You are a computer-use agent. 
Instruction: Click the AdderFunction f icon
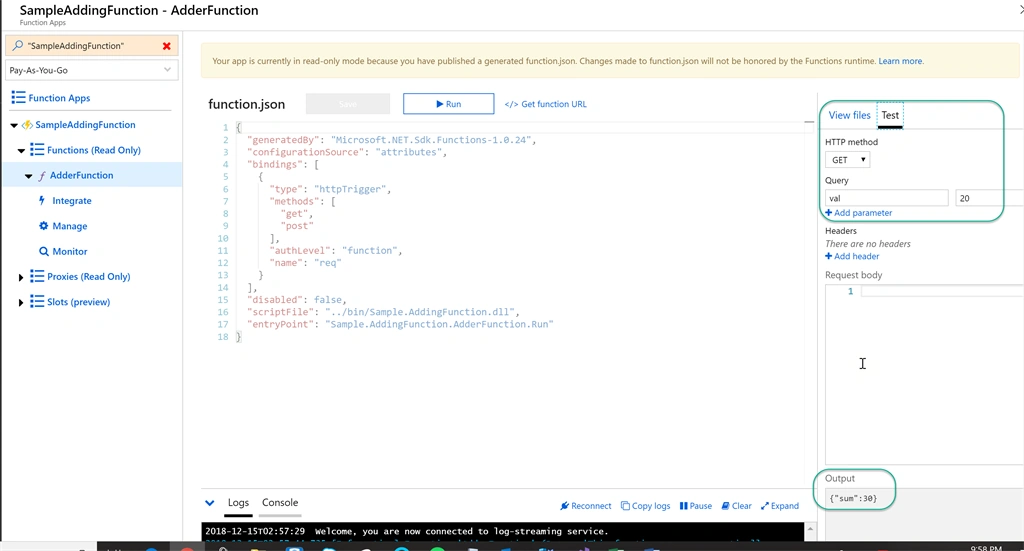(42, 176)
